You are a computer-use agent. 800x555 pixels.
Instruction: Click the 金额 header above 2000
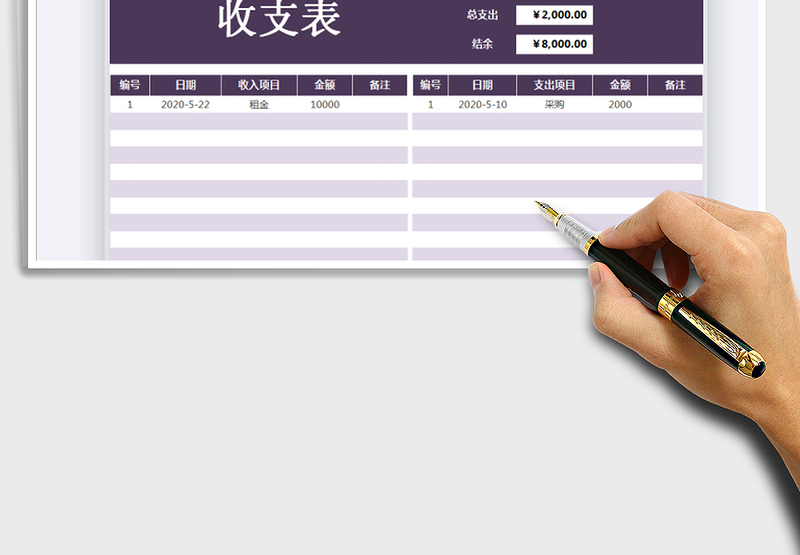pyautogui.click(x=620, y=85)
